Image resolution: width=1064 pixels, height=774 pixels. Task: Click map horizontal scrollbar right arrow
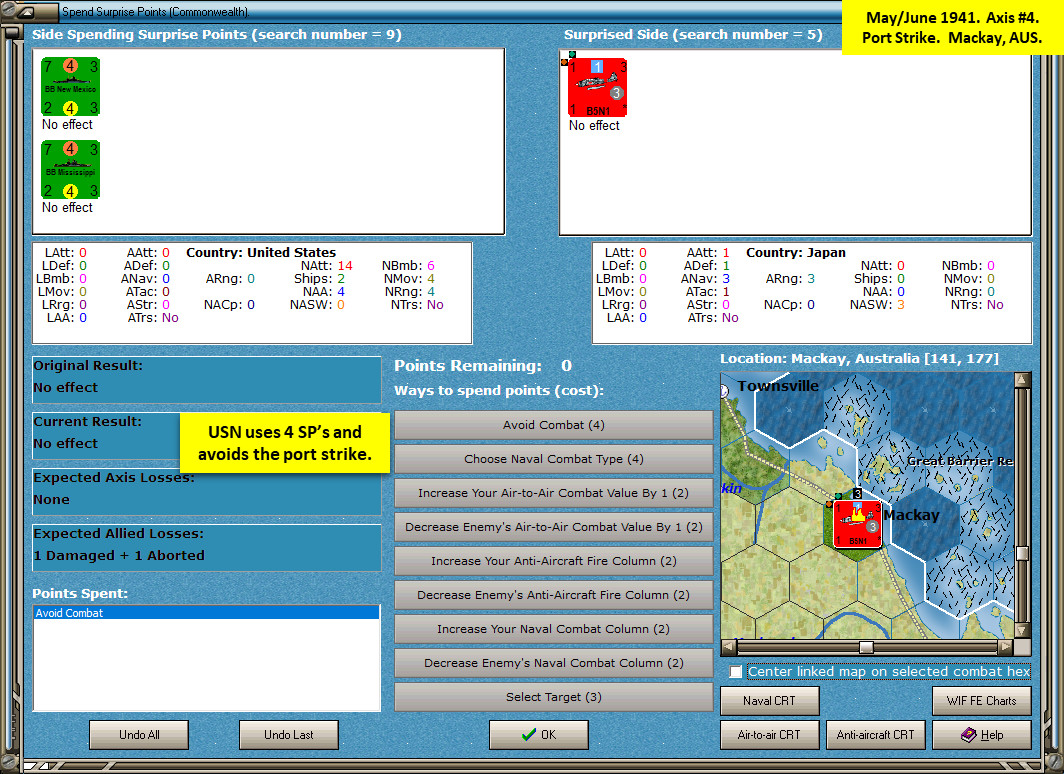click(x=1006, y=647)
